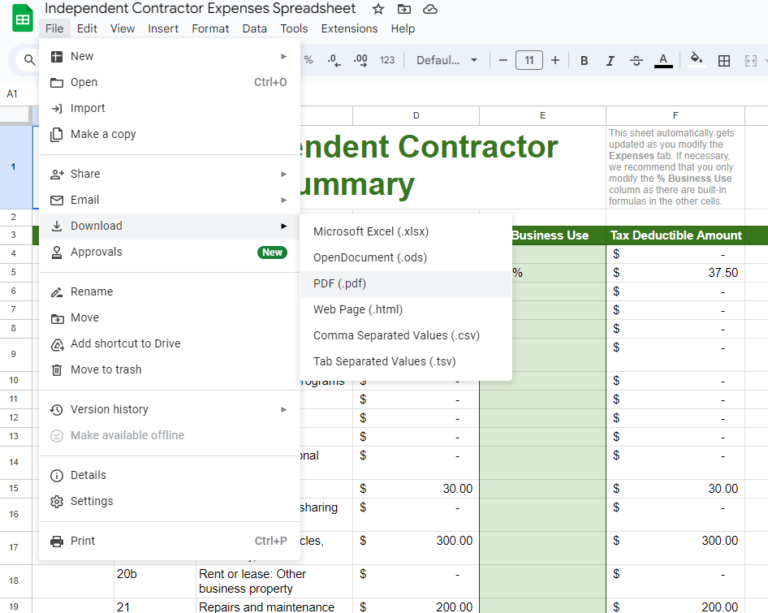768x613 pixels.
Task: Decrease decimal places button
Action: click(334, 60)
